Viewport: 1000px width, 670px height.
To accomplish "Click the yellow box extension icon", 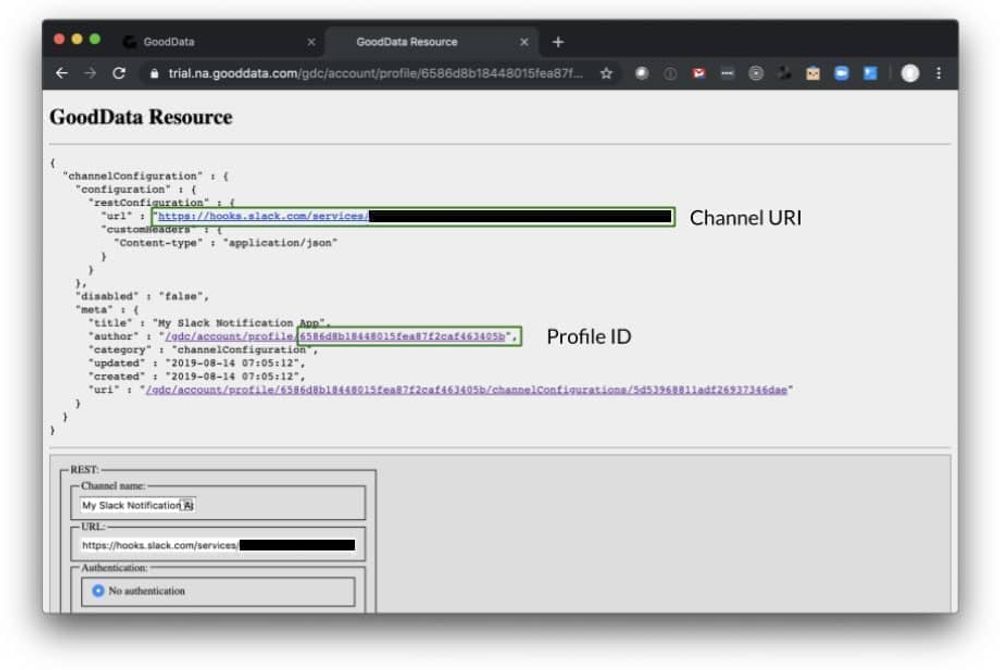I will coord(812,73).
